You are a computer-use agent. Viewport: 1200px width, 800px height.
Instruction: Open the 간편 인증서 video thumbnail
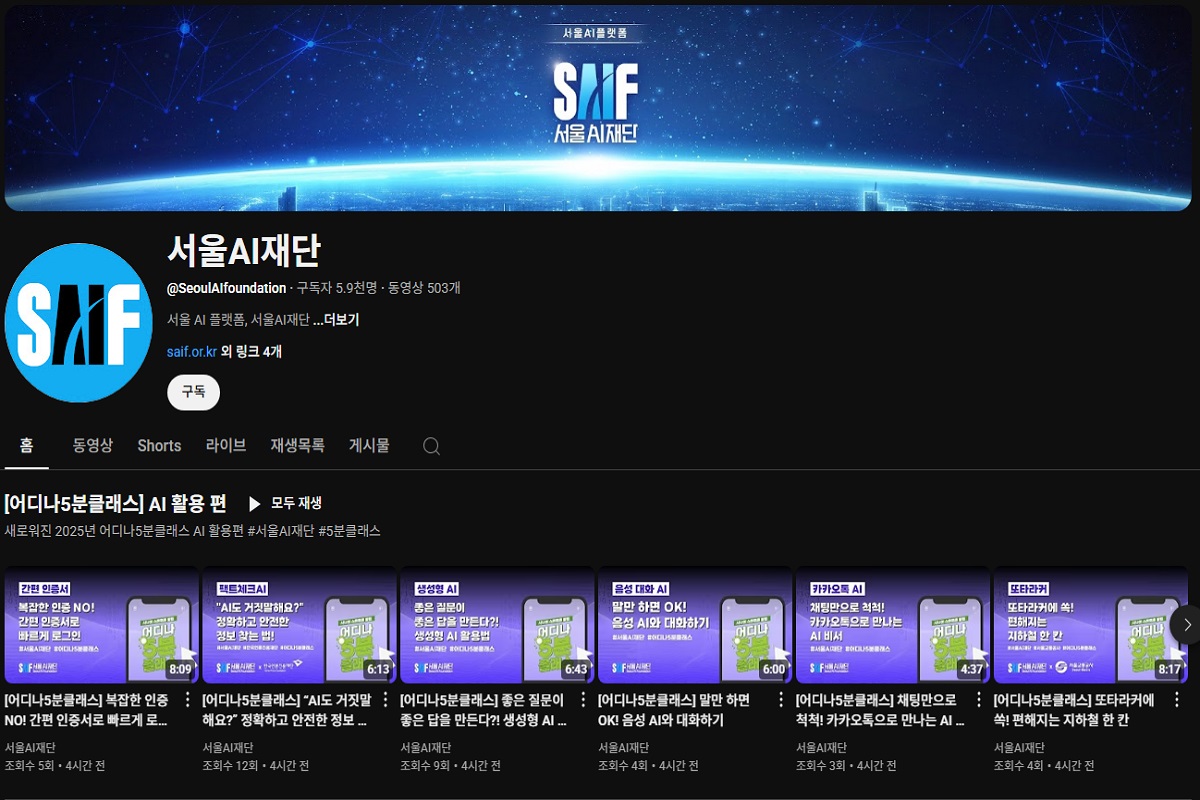click(102, 625)
